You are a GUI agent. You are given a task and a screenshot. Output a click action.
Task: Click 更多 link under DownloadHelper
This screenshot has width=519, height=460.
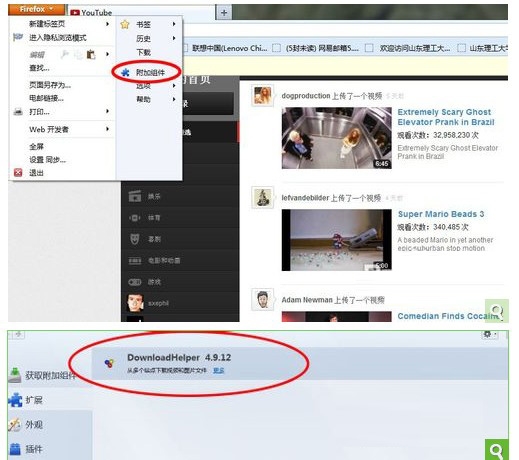click(219, 370)
